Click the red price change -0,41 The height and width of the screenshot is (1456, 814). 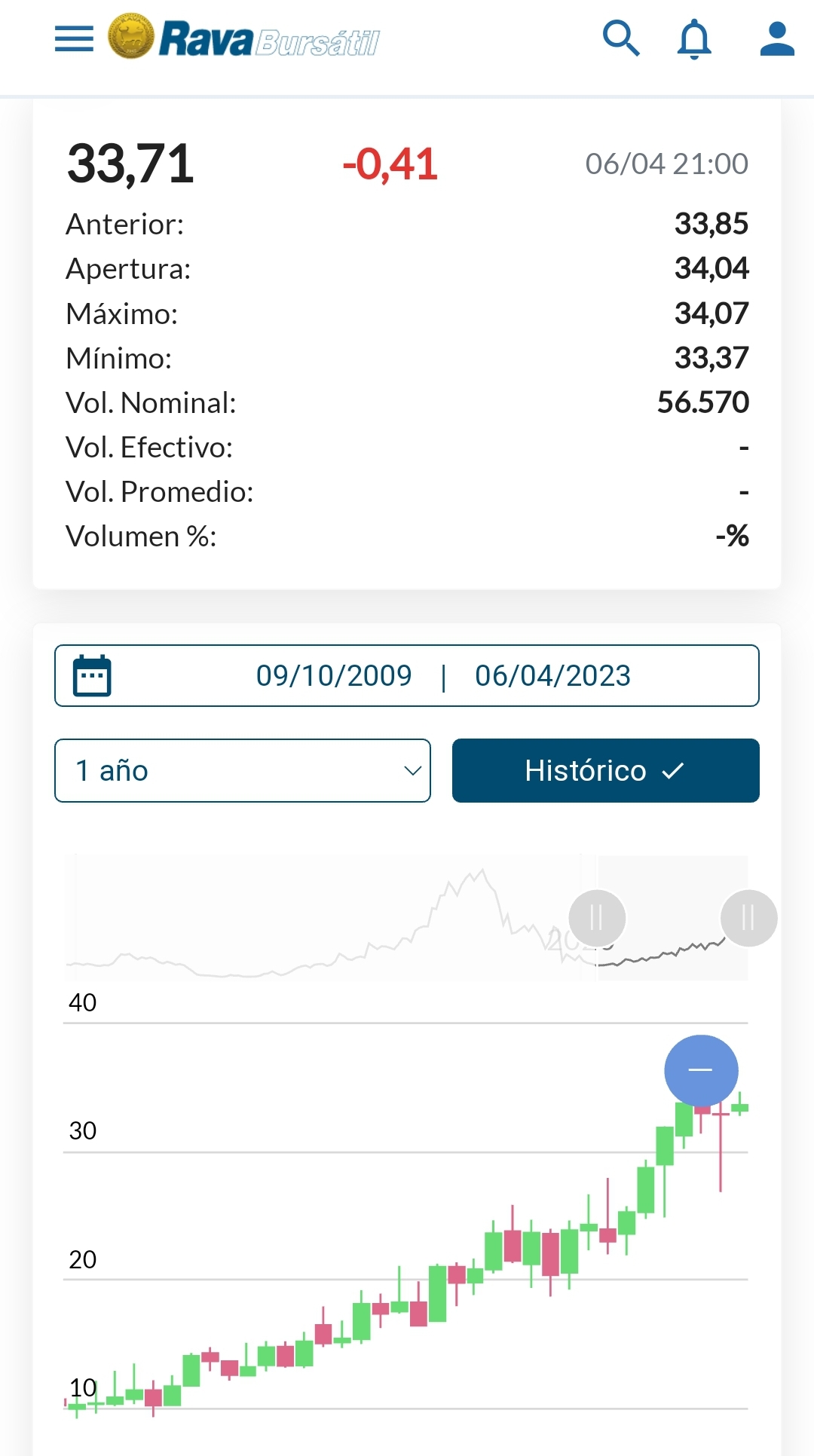click(x=390, y=164)
